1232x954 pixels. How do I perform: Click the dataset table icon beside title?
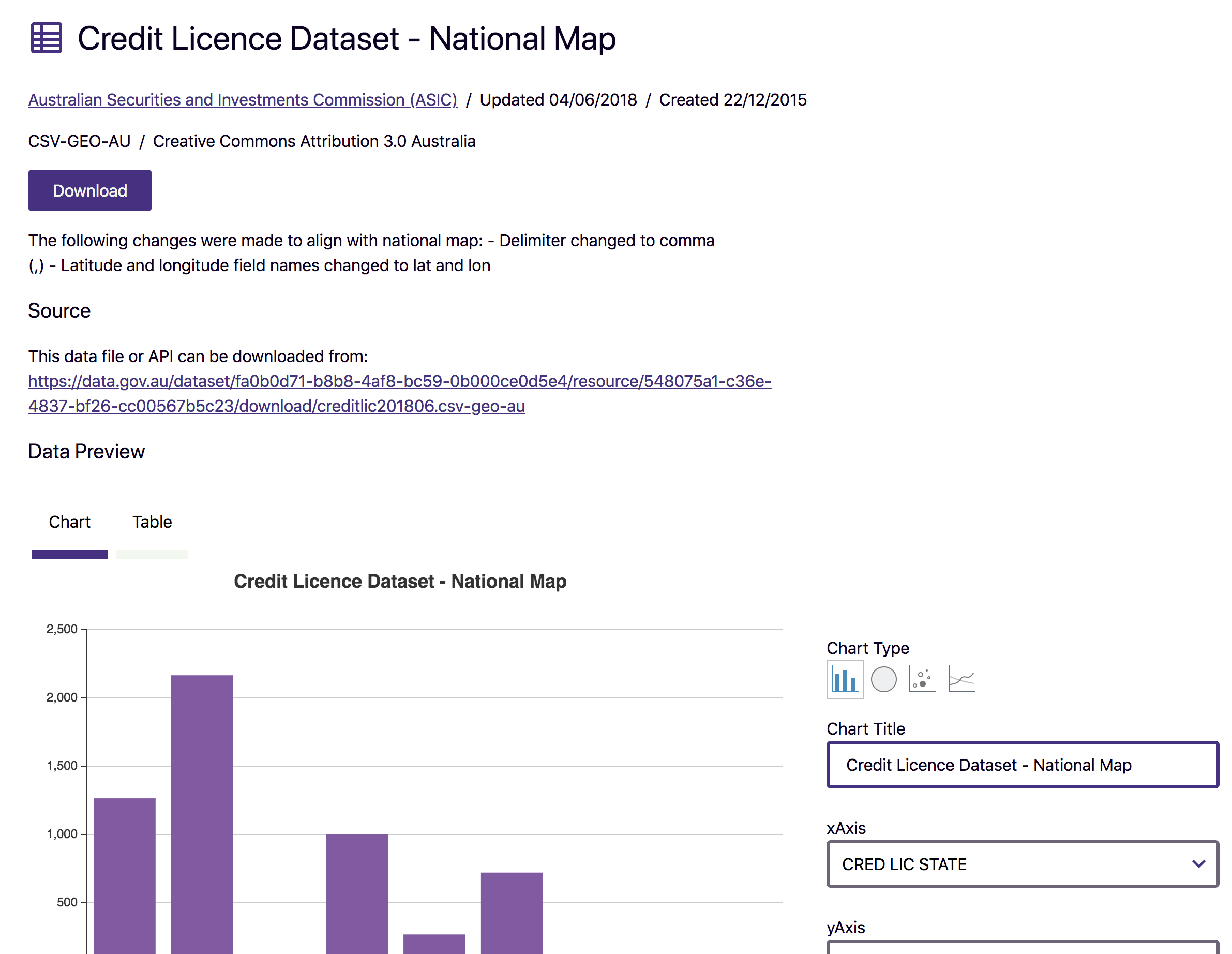[46, 38]
